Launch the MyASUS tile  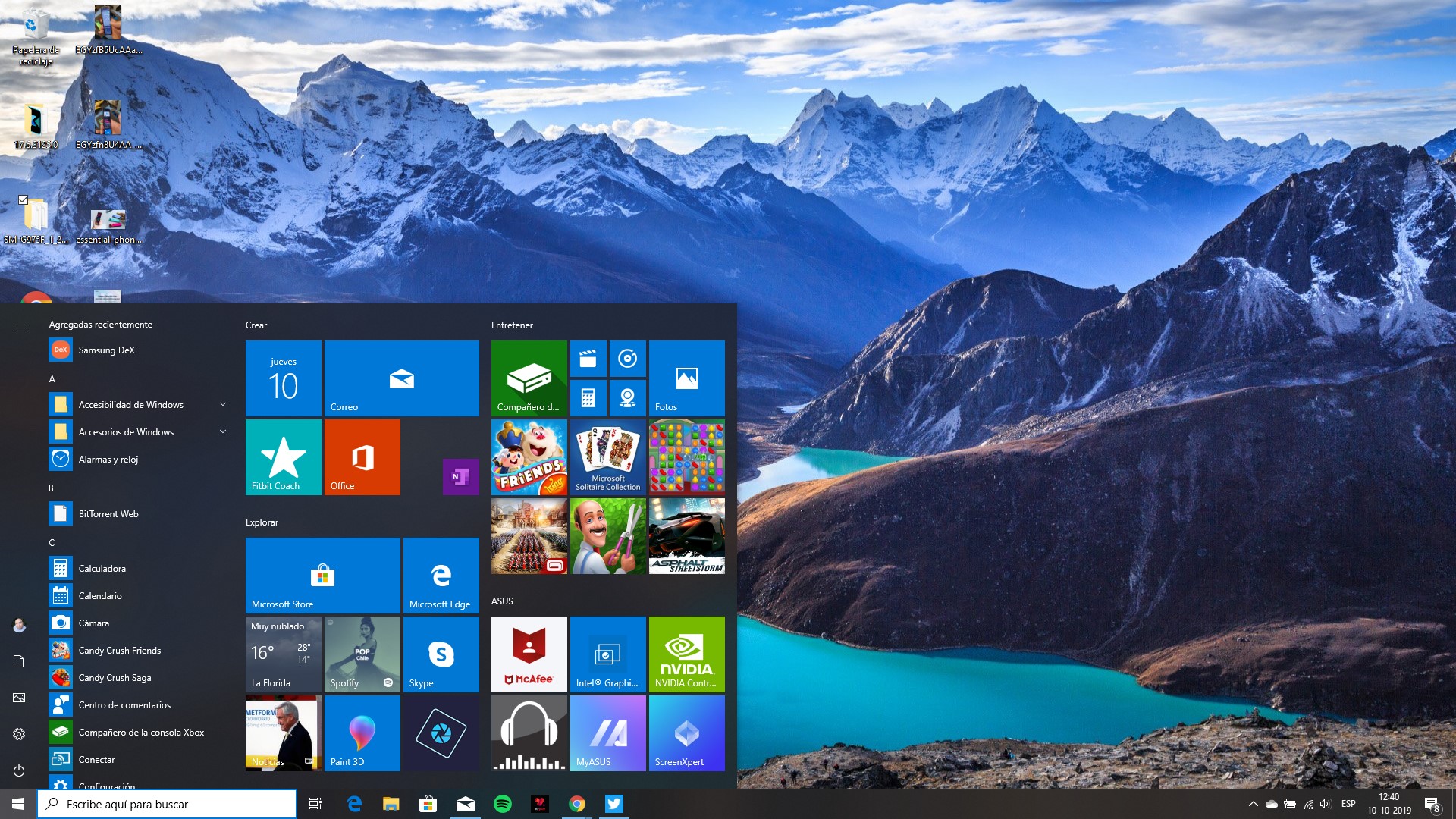(608, 733)
